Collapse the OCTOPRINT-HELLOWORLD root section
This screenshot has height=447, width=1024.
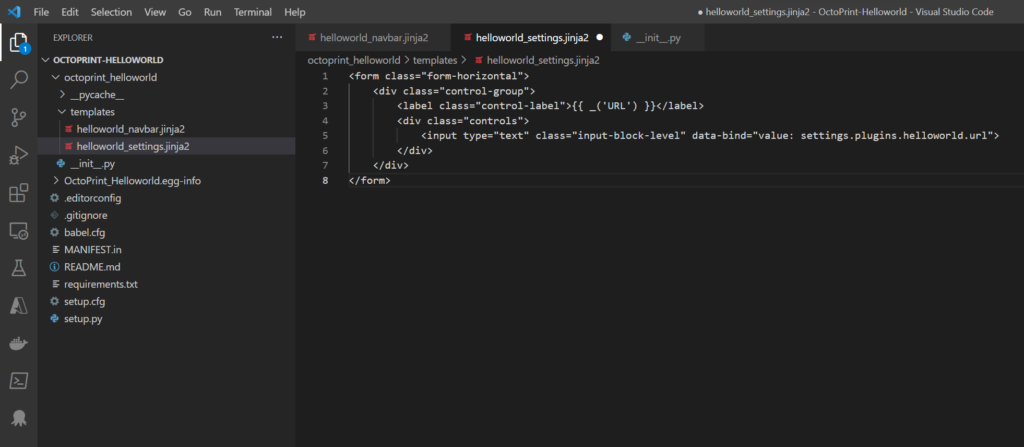(x=46, y=60)
